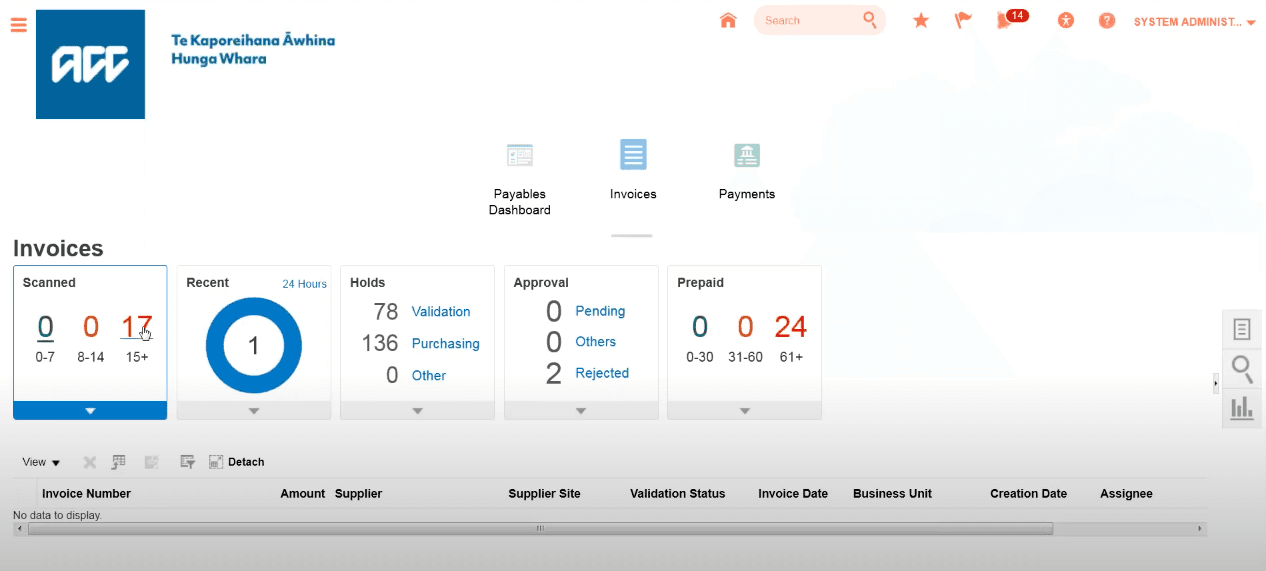Open Pending approval link

tap(600, 311)
